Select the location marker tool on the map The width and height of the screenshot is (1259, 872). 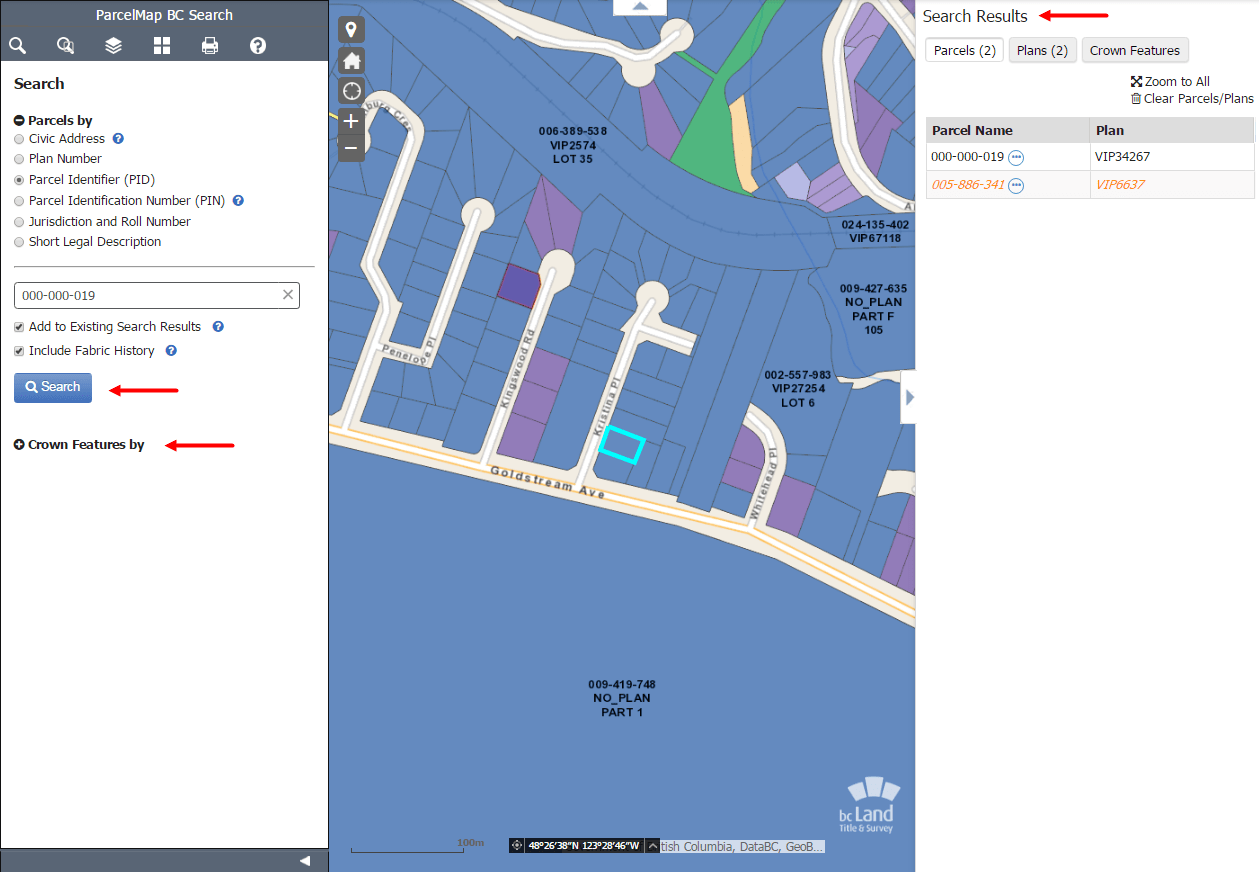coord(351,29)
